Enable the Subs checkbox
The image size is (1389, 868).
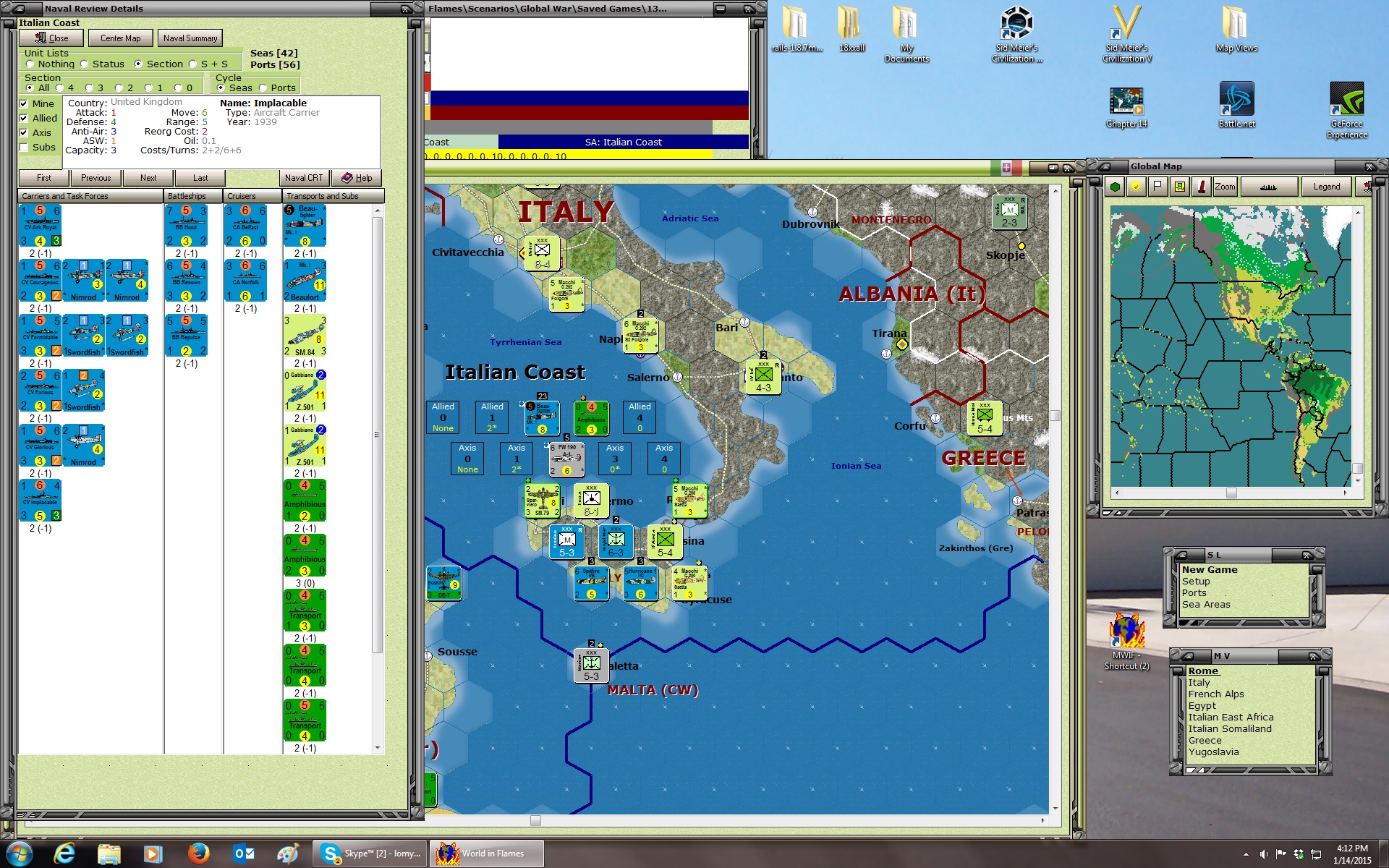pyautogui.click(x=24, y=147)
